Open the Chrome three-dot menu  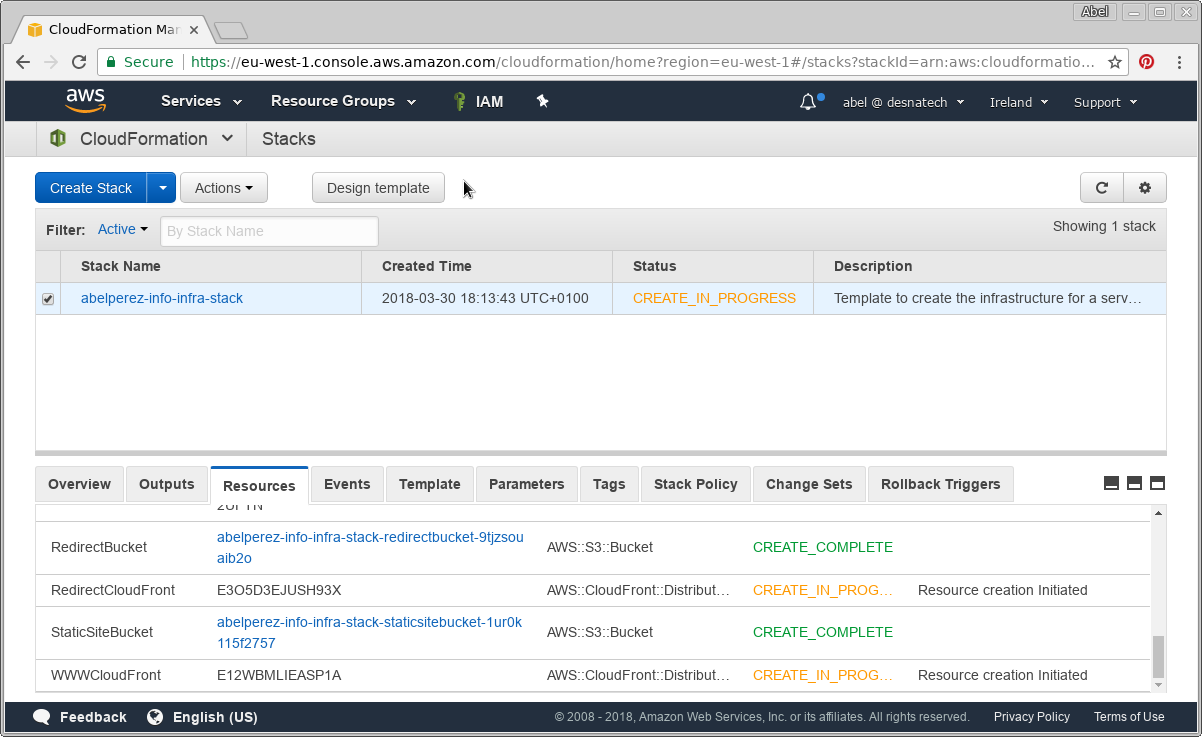1179,62
